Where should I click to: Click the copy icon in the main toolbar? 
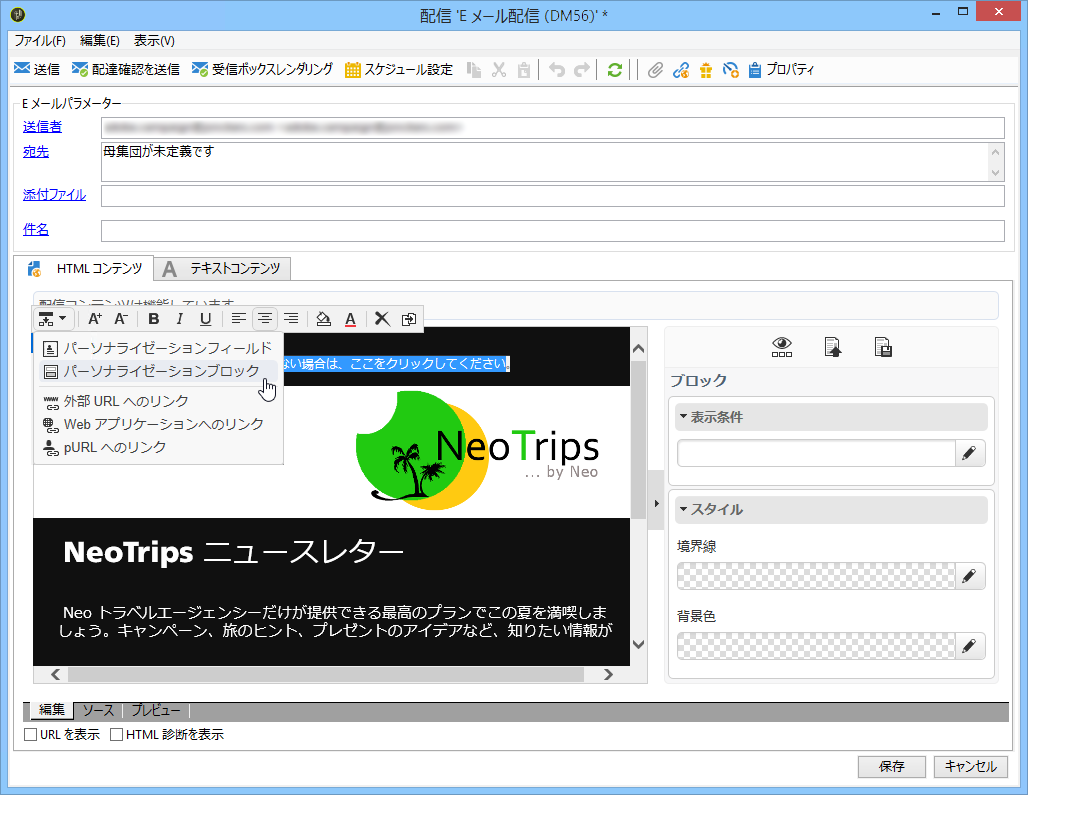click(x=474, y=70)
